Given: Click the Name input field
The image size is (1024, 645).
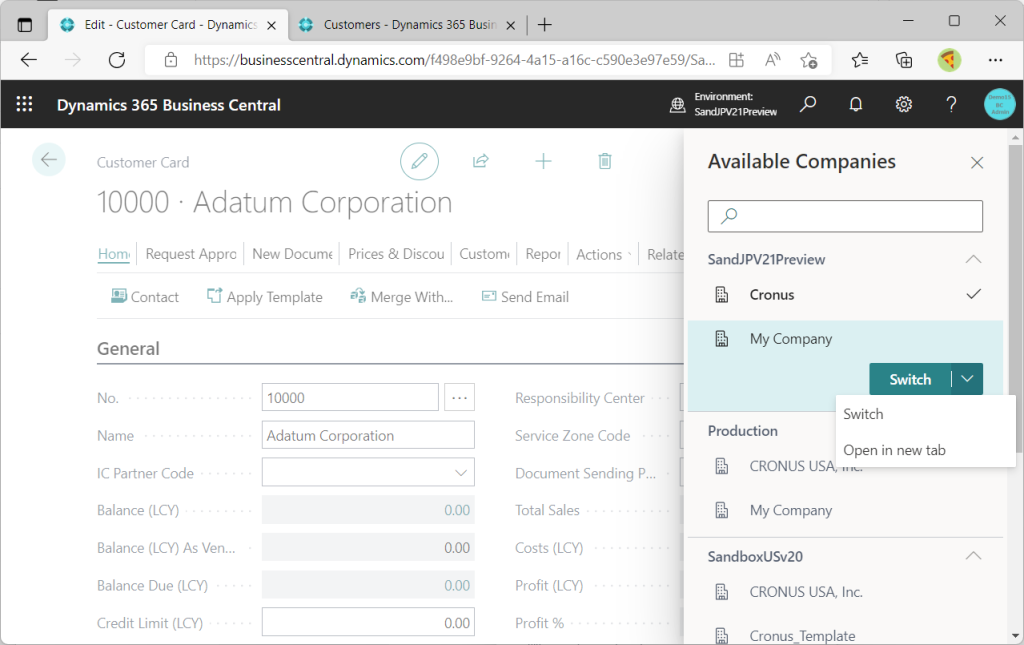Looking at the screenshot, I should [x=368, y=435].
